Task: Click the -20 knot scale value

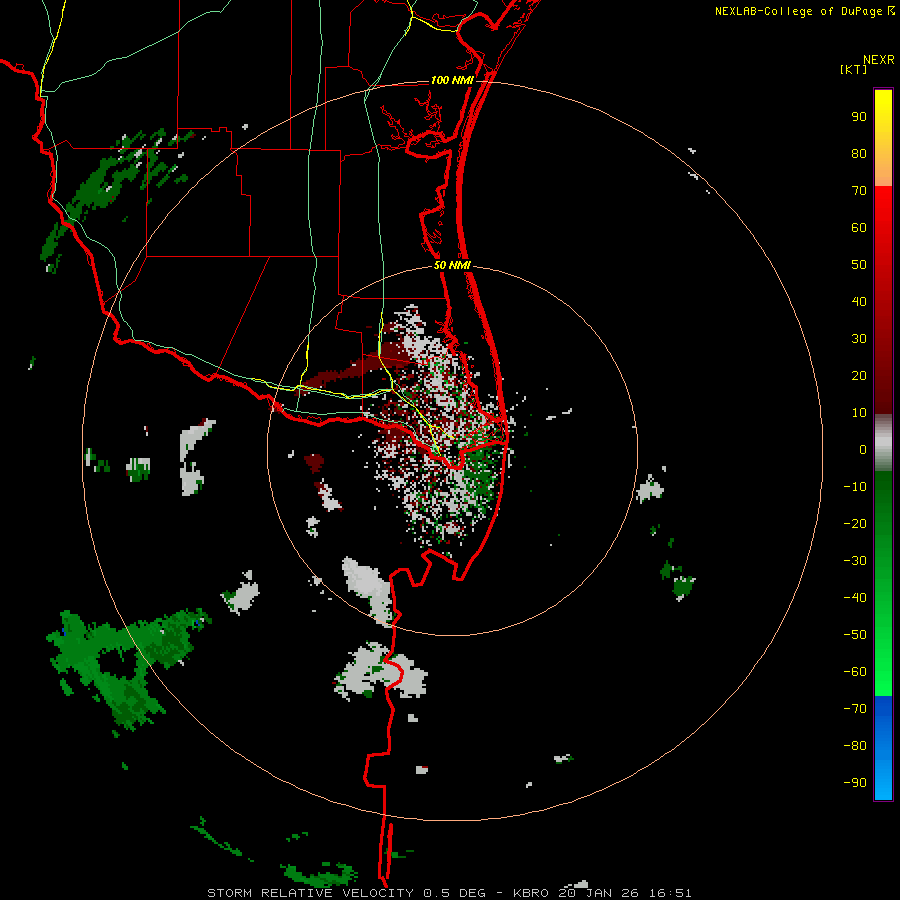Action: coord(855,524)
